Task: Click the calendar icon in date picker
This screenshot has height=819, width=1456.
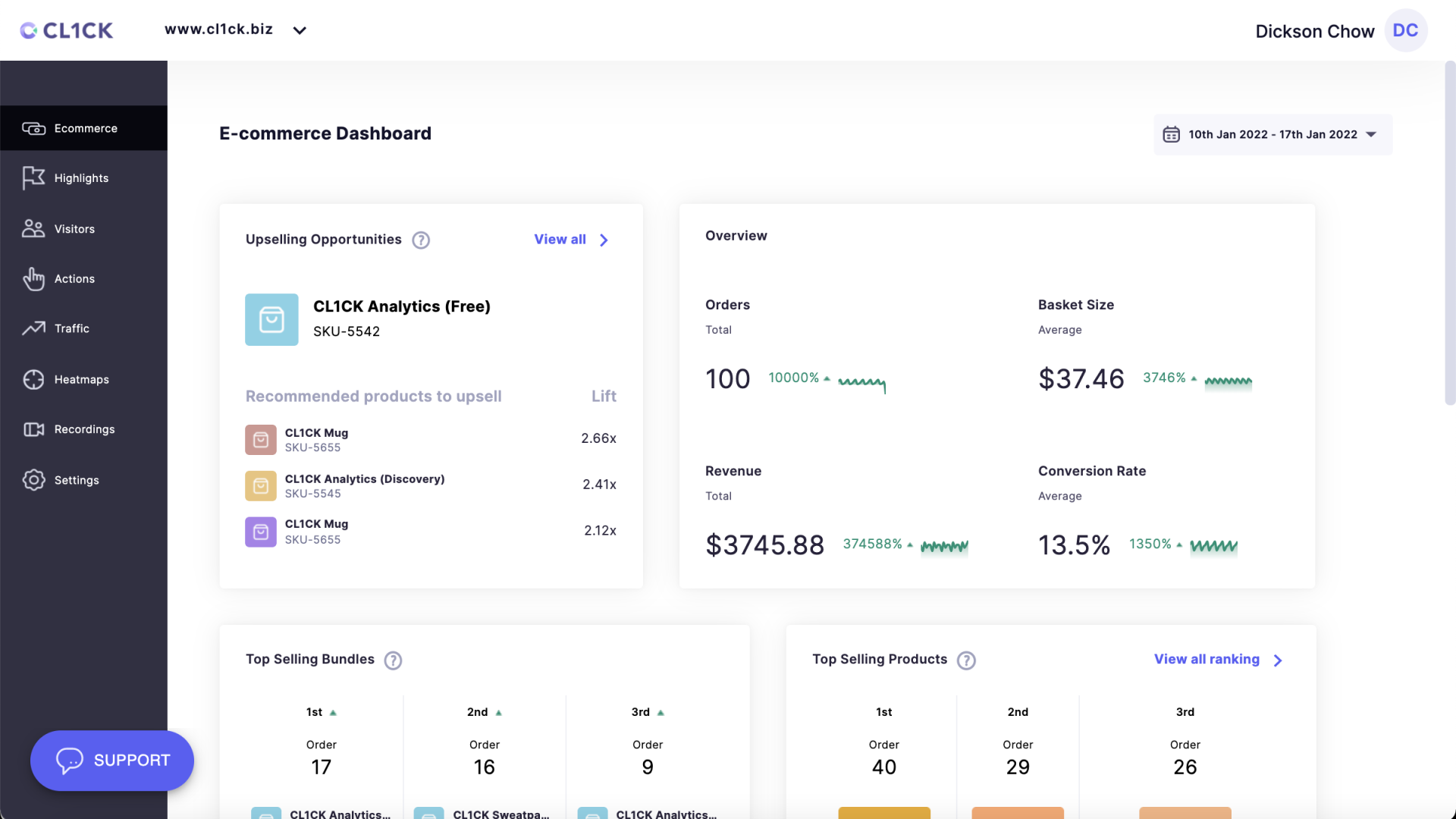Action: (x=1172, y=135)
